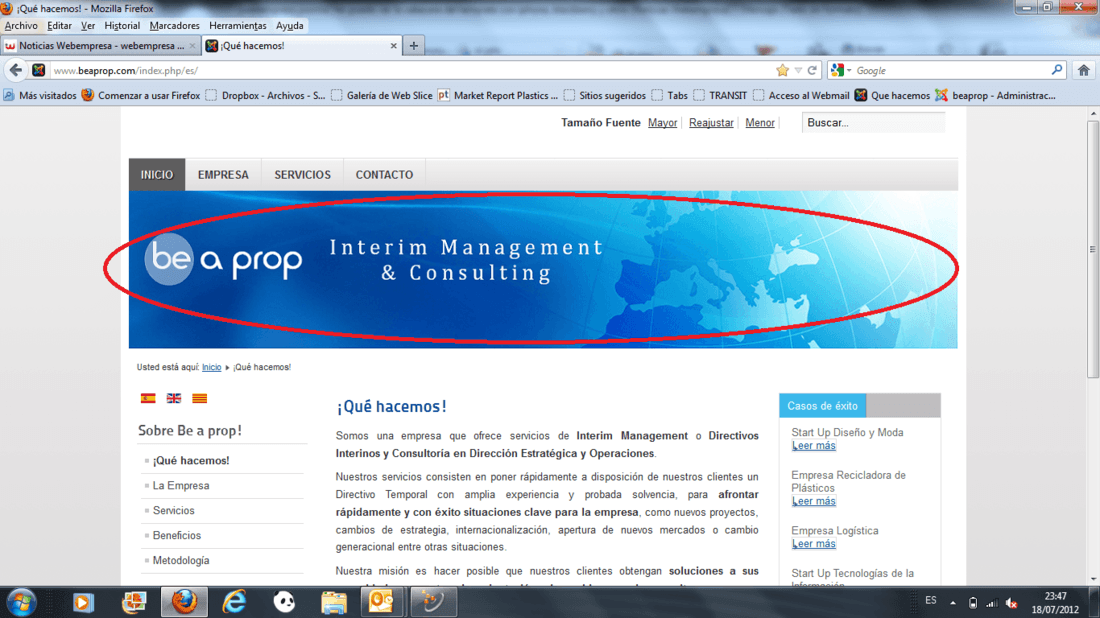The height and width of the screenshot is (618, 1100).
Task: Select the English flag language icon
Action: pos(174,398)
